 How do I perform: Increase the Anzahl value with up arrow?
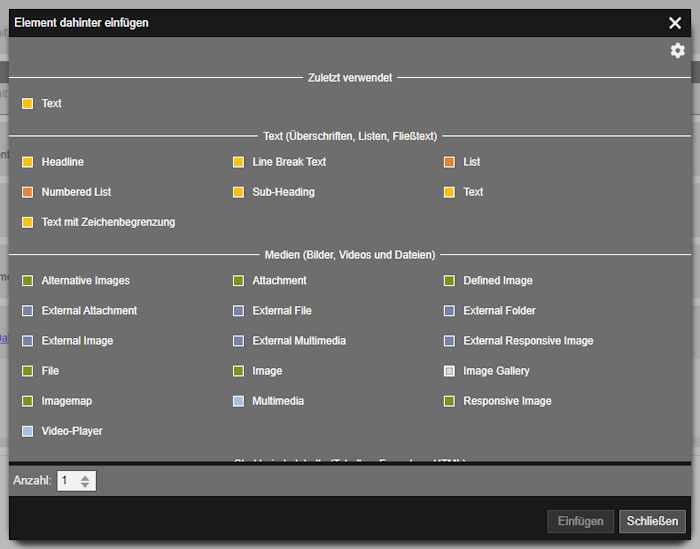click(x=85, y=477)
